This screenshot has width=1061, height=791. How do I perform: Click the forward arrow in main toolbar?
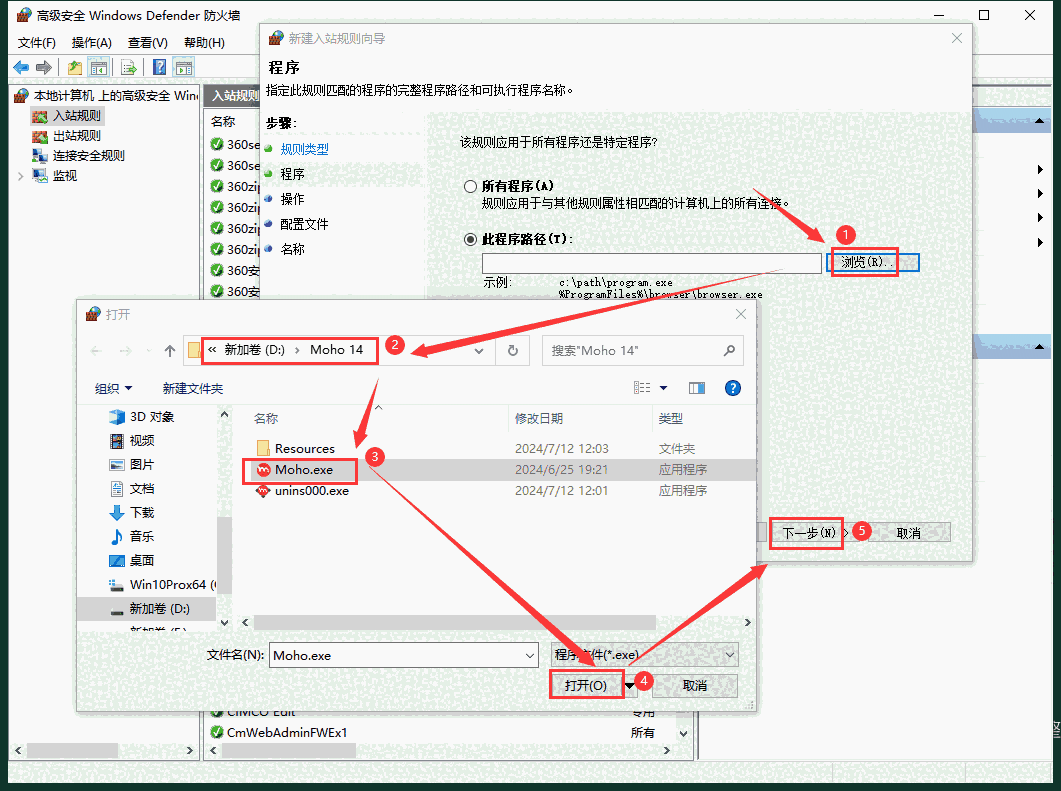(x=44, y=67)
